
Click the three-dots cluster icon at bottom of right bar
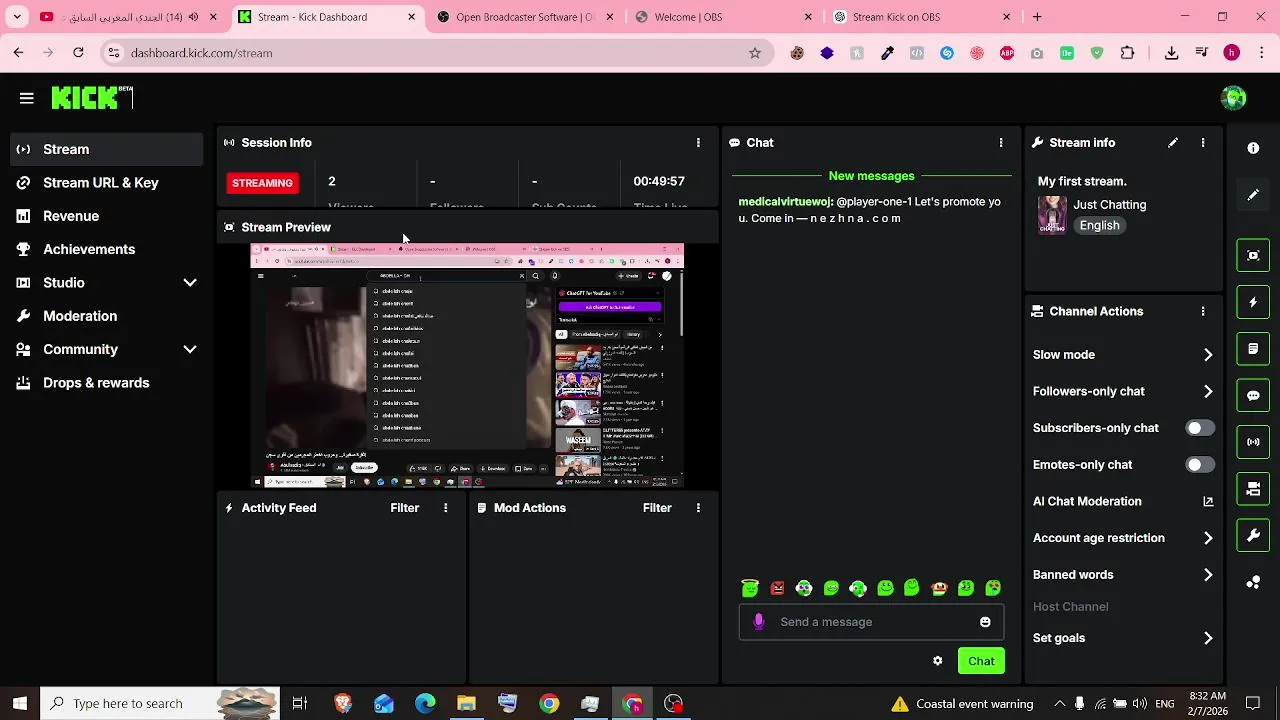(x=1253, y=582)
